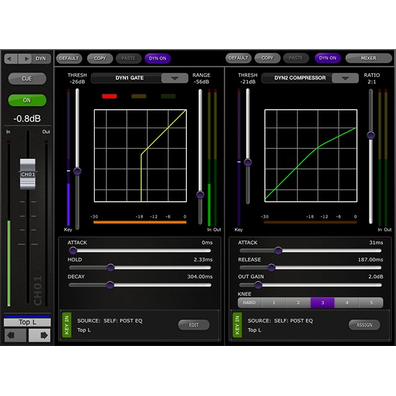Toggle DYN ON for DYN1 gate
This screenshot has height=396, width=396.
pyautogui.click(x=157, y=58)
